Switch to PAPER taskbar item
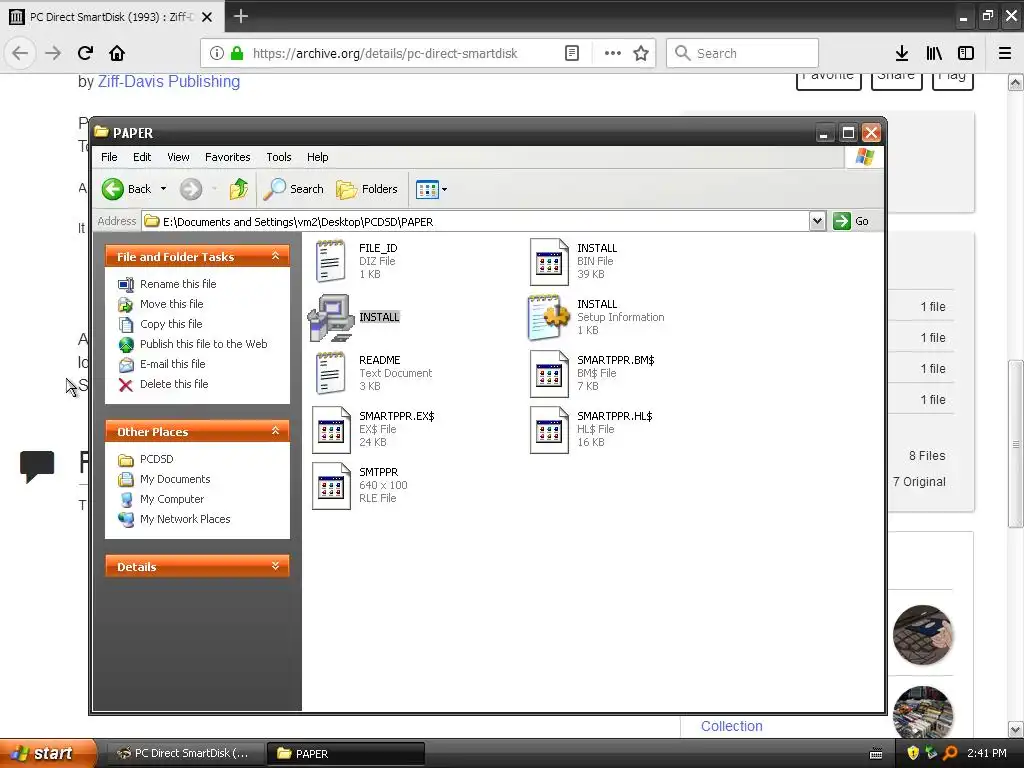Viewport: 1024px width, 768px height. point(346,754)
